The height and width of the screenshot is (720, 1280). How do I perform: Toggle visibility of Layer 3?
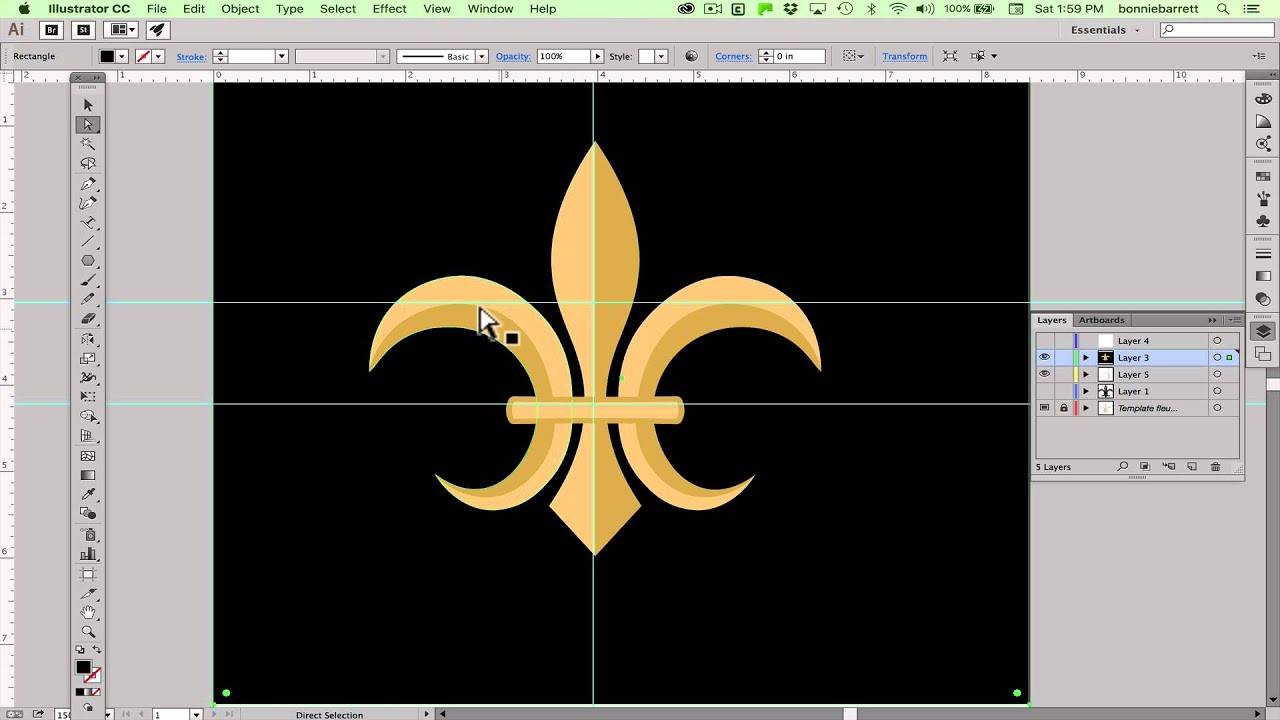point(1044,357)
